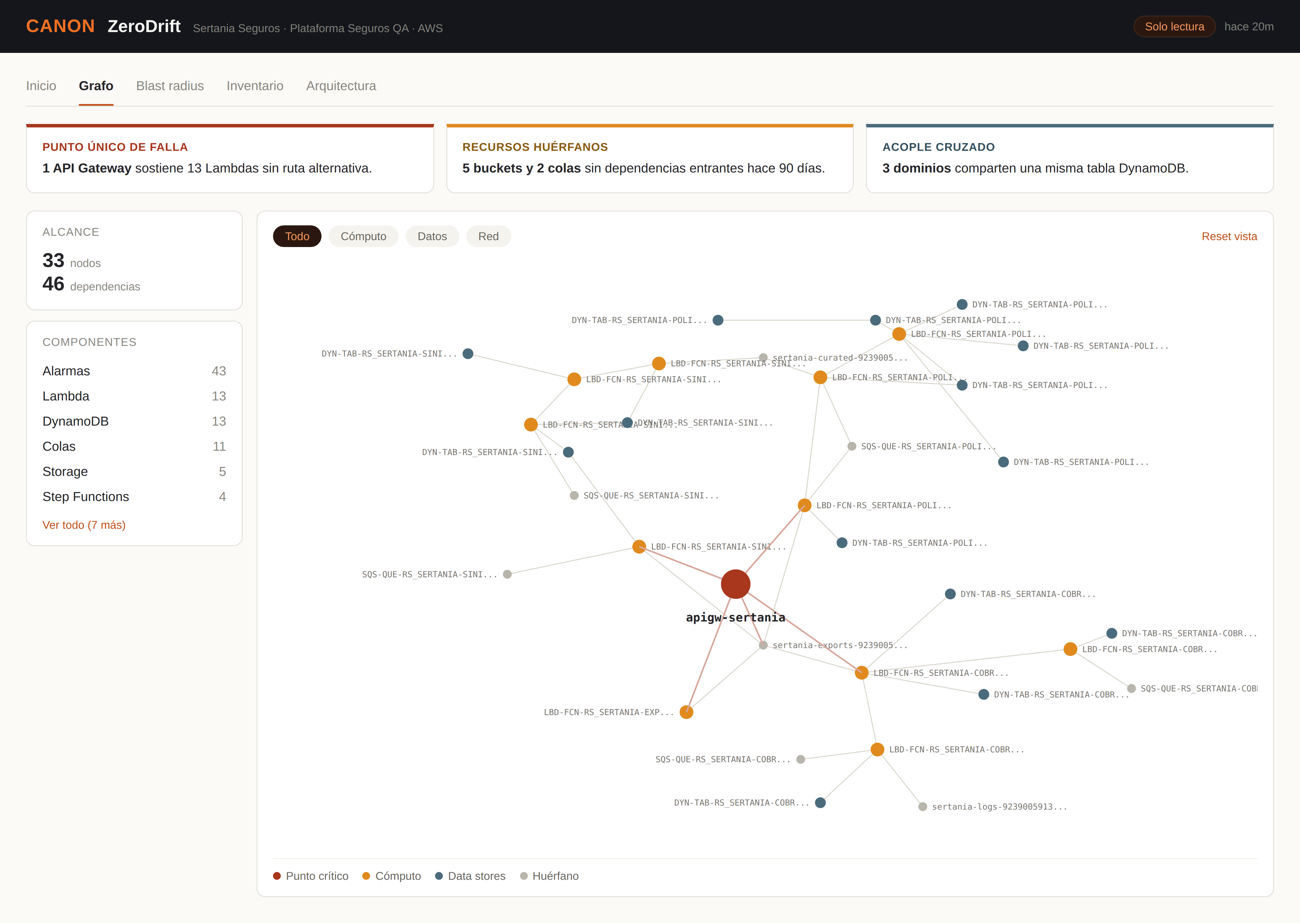Open the Punto único de falla card
The image size is (1300, 924).
point(230,159)
